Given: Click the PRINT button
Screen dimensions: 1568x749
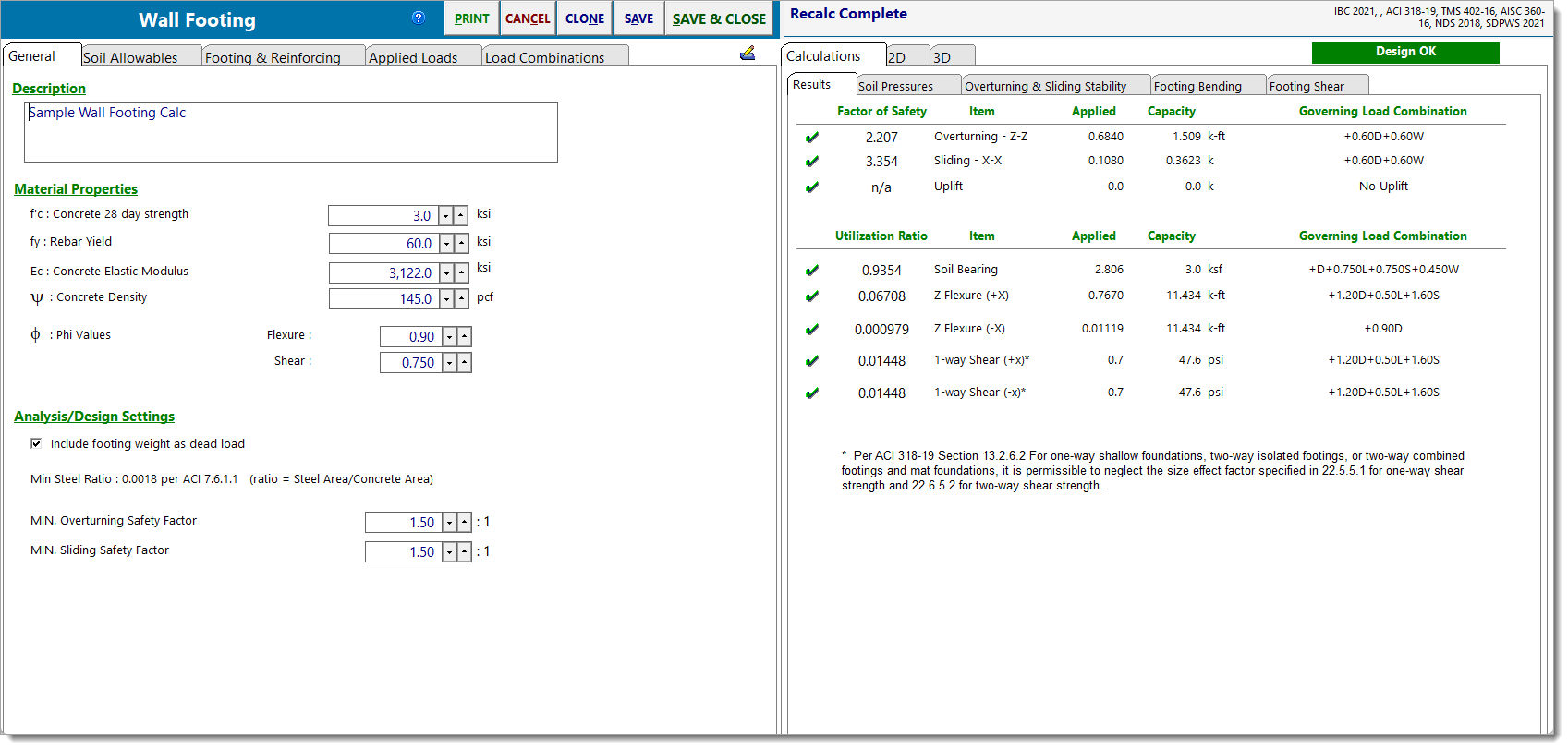Looking at the screenshot, I should (x=471, y=18).
